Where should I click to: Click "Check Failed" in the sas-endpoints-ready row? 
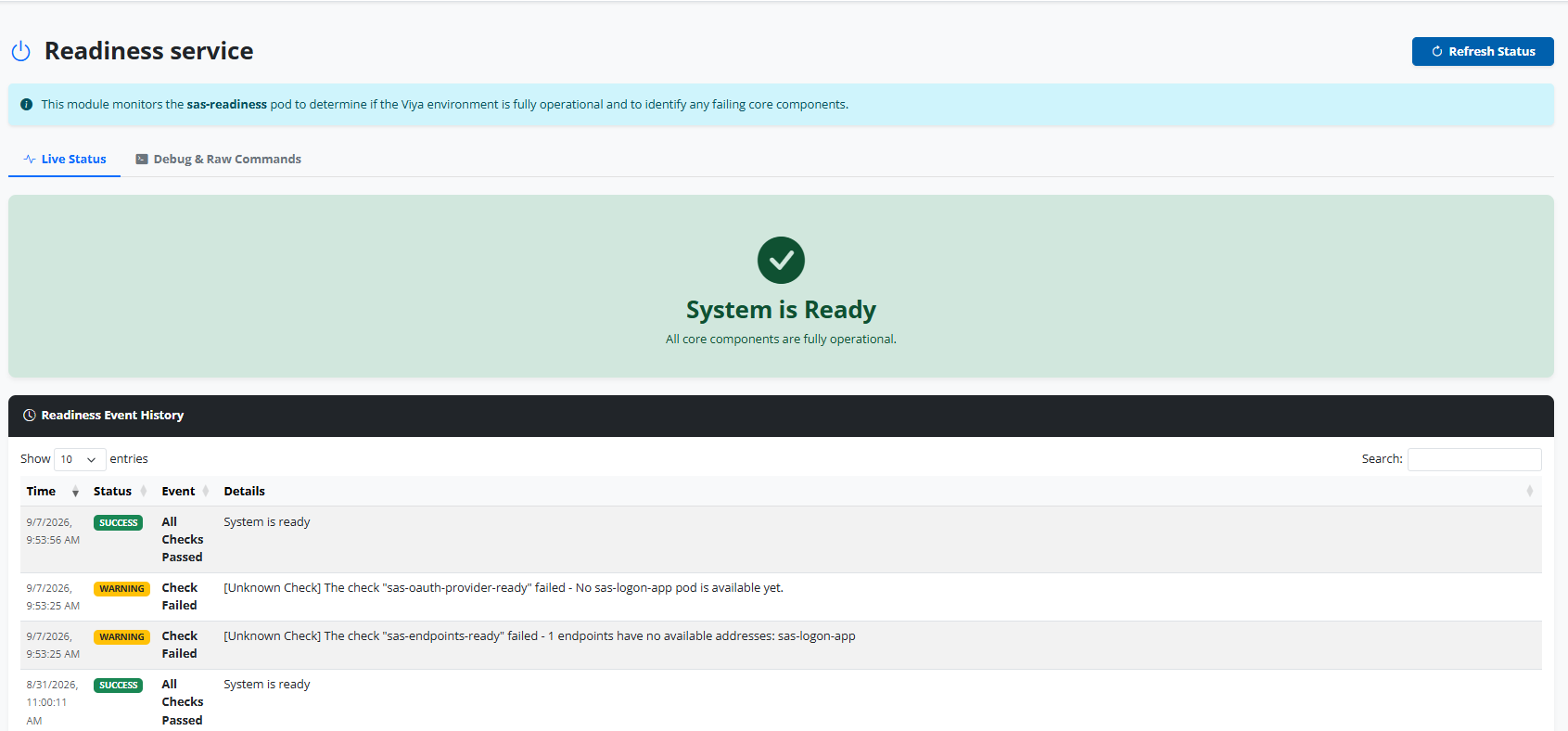(x=180, y=645)
